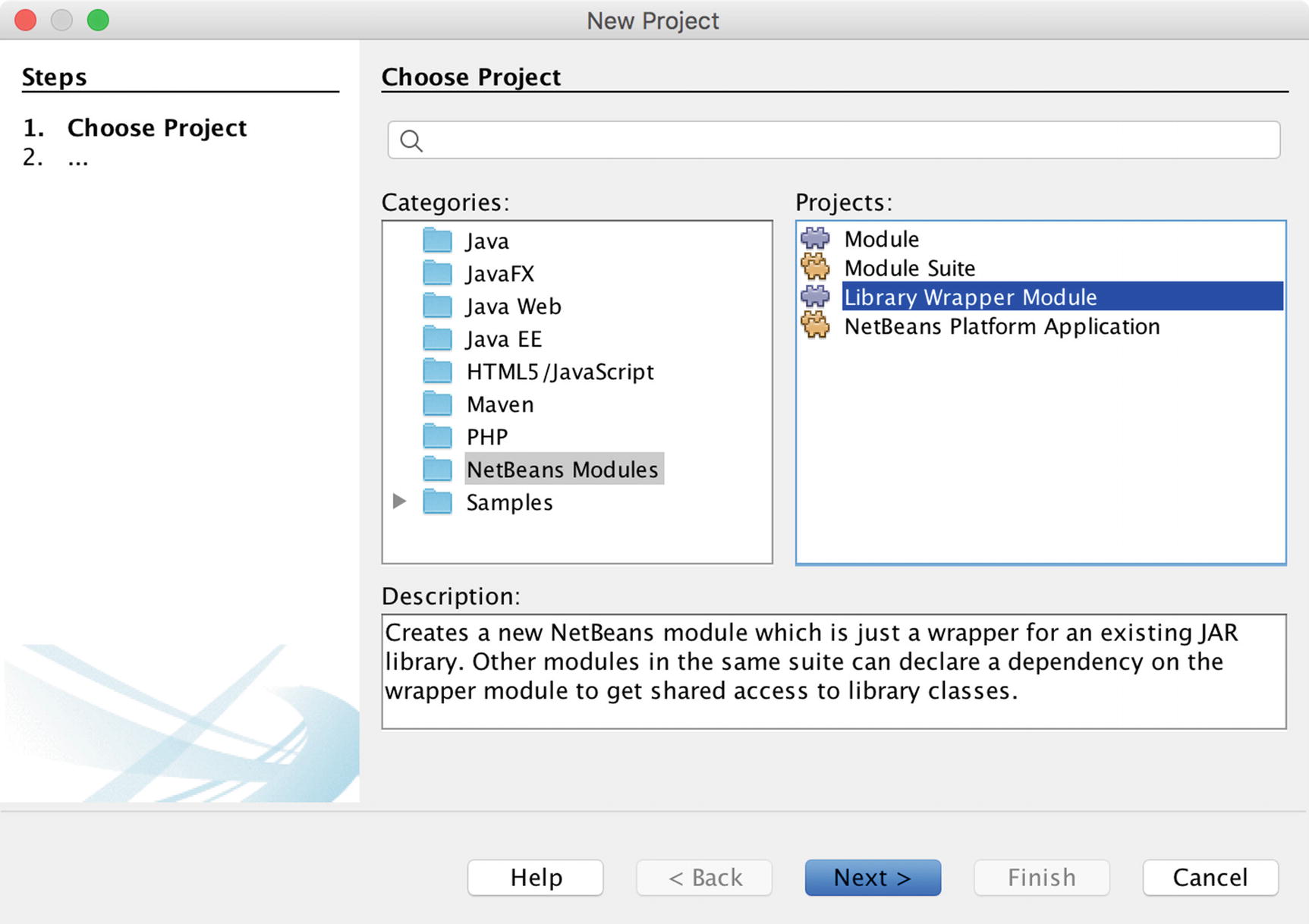Expand the Samples category tree node

click(399, 501)
